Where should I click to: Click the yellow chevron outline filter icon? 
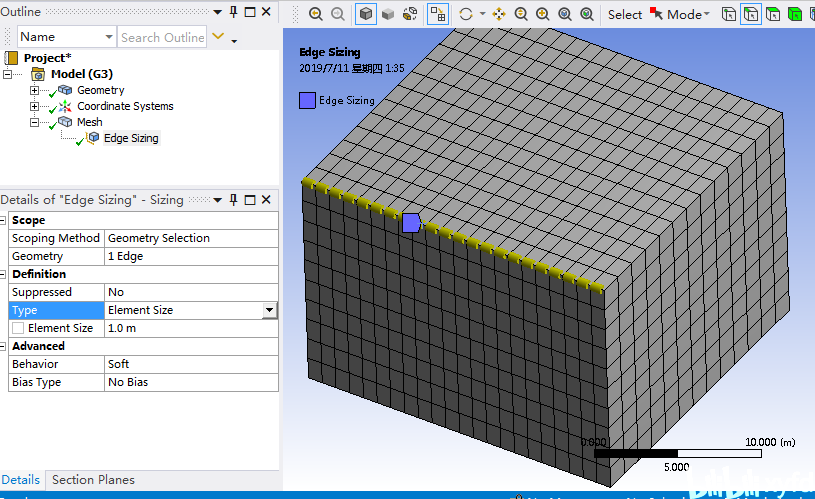point(218,36)
